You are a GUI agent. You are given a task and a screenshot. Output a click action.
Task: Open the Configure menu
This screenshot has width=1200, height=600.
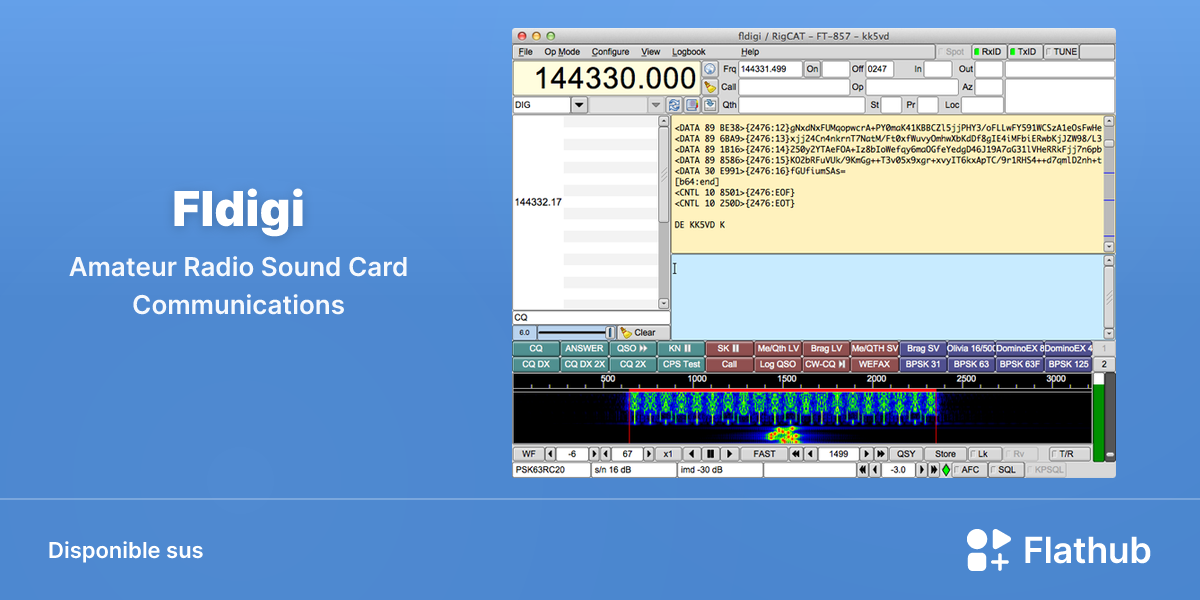click(611, 52)
